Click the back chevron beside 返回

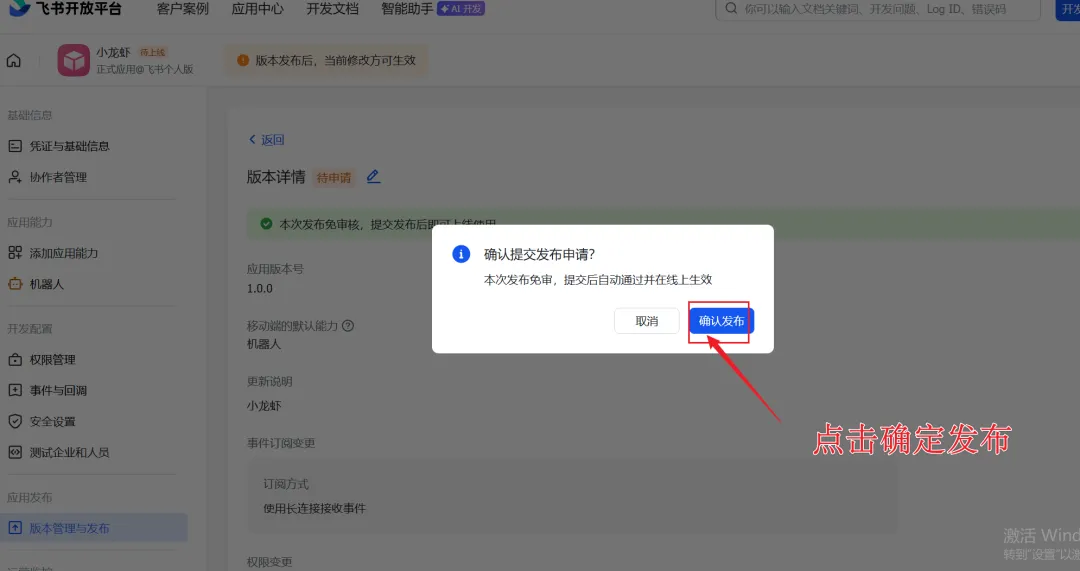pyautogui.click(x=252, y=140)
